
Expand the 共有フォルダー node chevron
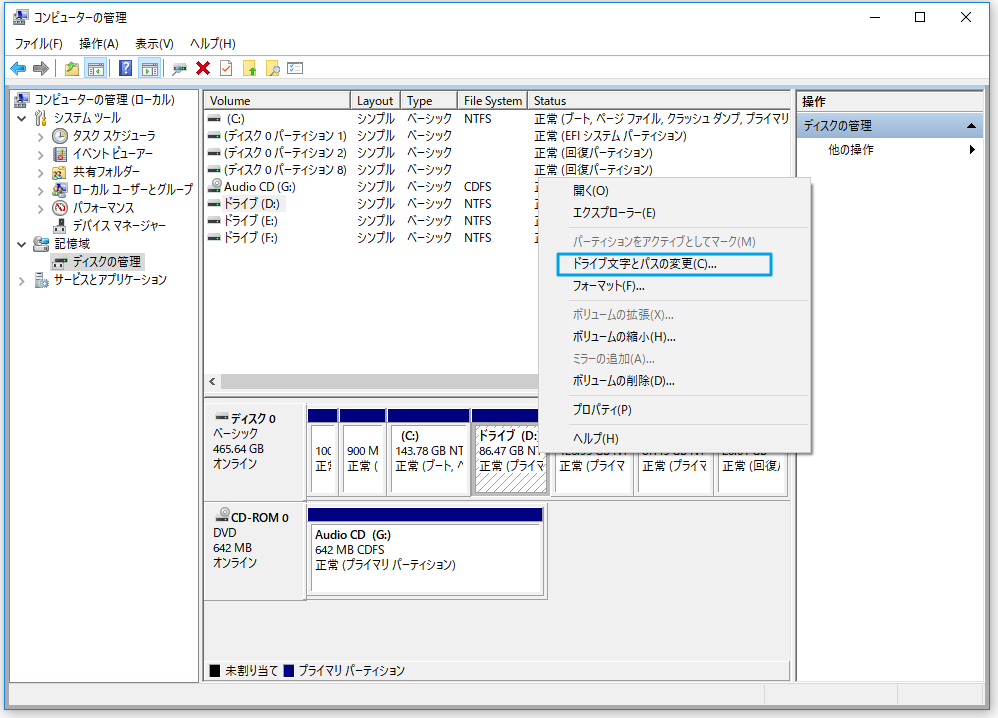(x=41, y=172)
